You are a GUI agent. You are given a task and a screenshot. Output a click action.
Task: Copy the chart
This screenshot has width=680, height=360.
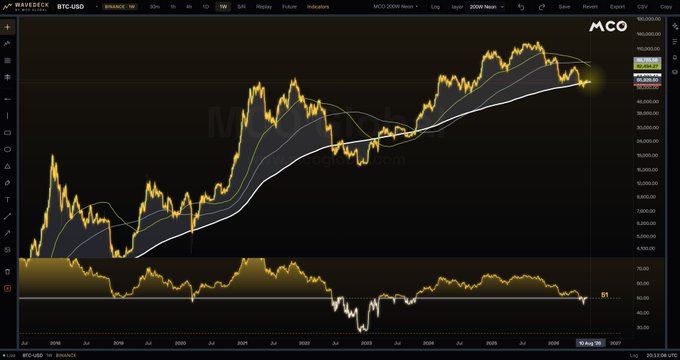666,7
